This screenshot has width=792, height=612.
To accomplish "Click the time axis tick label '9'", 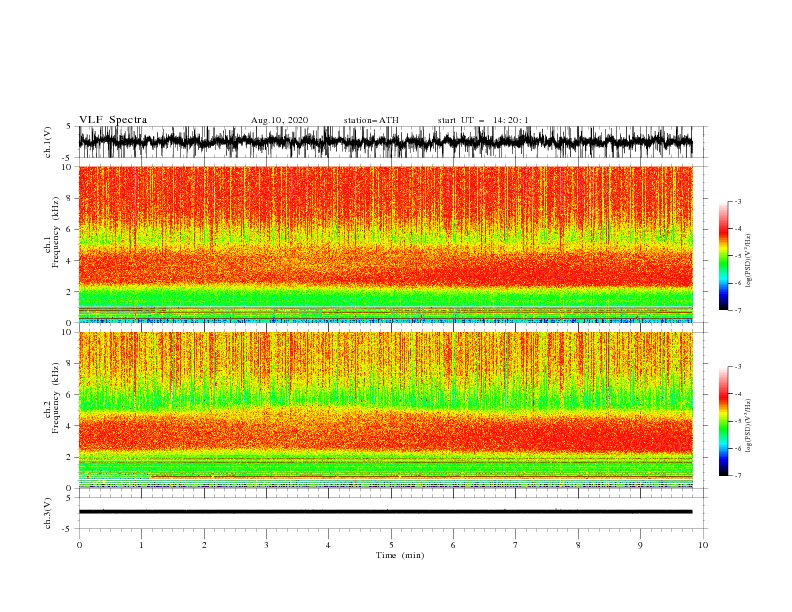I will click(640, 545).
